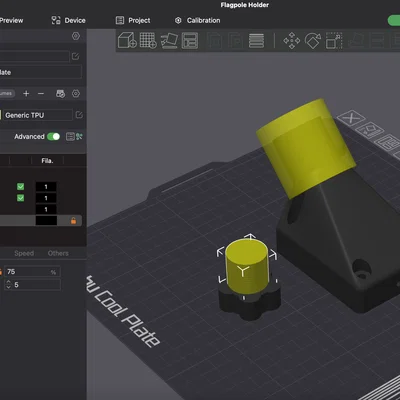The width and height of the screenshot is (400, 400).
Task: Uncheck the first green printable checkbox
Action: pyautogui.click(x=20, y=187)
